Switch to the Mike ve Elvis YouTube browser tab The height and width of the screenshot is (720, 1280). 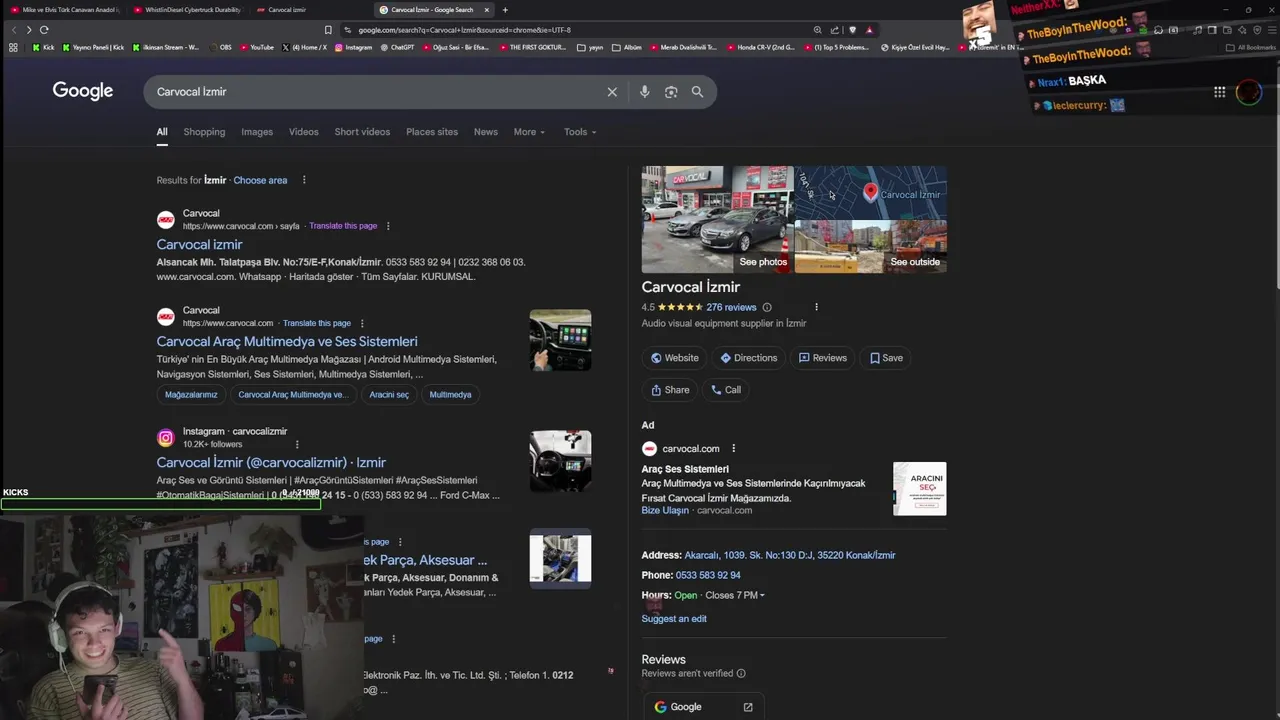64,10
